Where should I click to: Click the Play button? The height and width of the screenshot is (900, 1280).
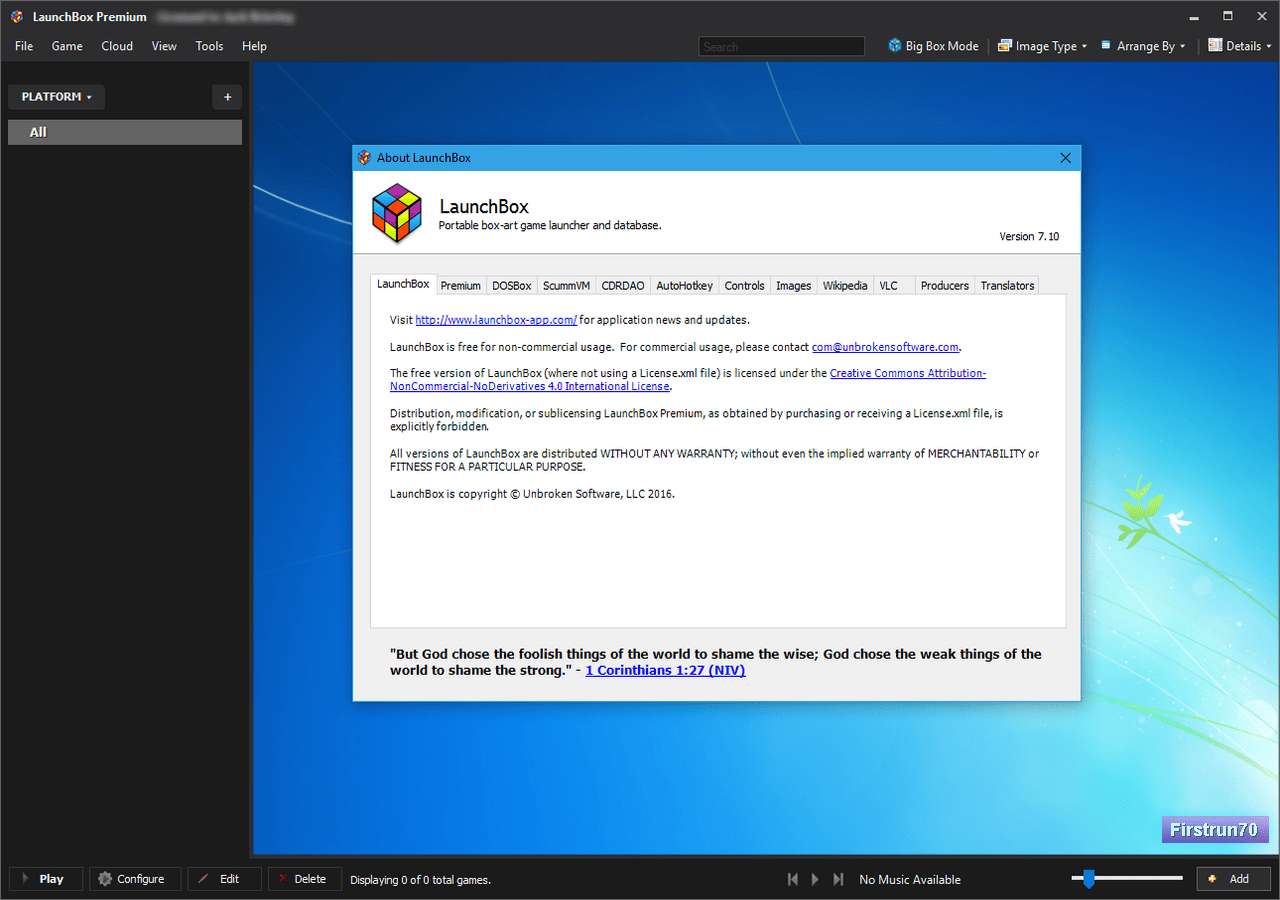[x=45, y=879]
